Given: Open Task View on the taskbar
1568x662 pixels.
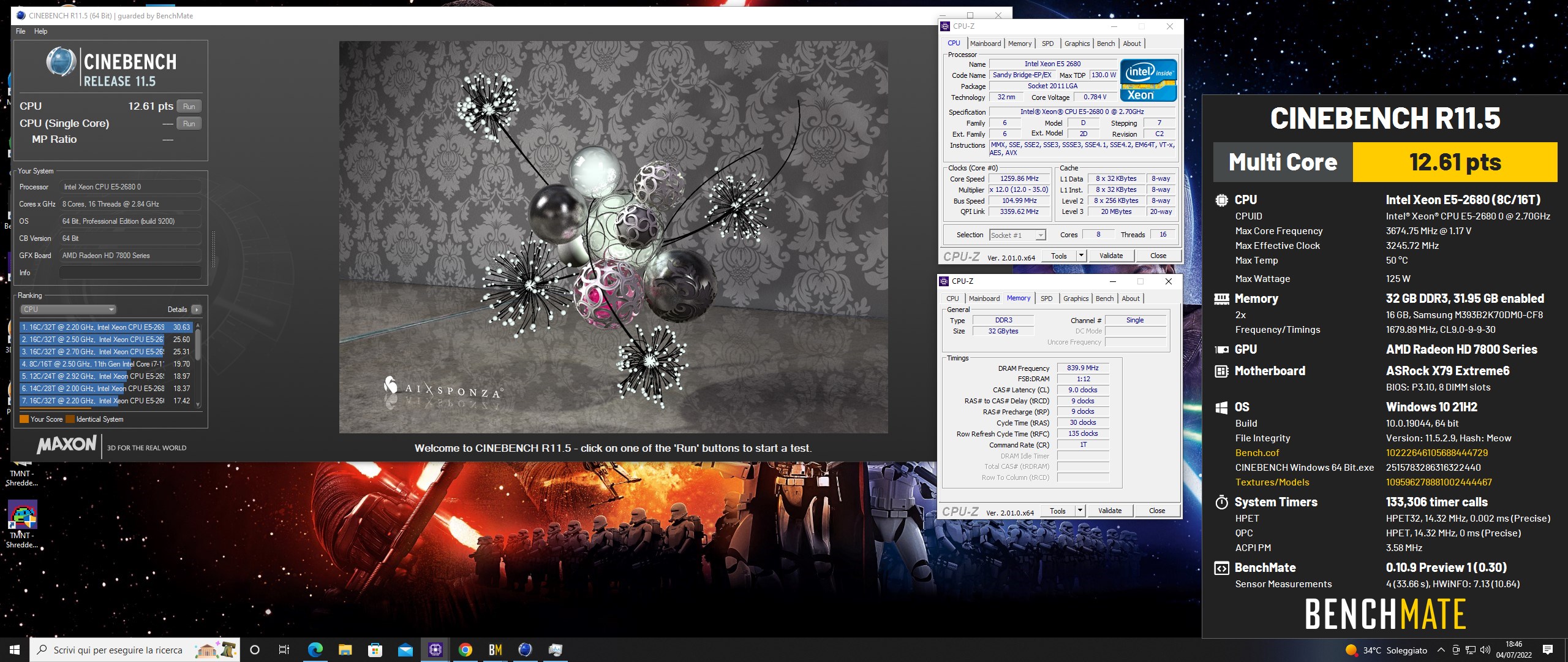Looking at the screenshot, I should 284,650.
